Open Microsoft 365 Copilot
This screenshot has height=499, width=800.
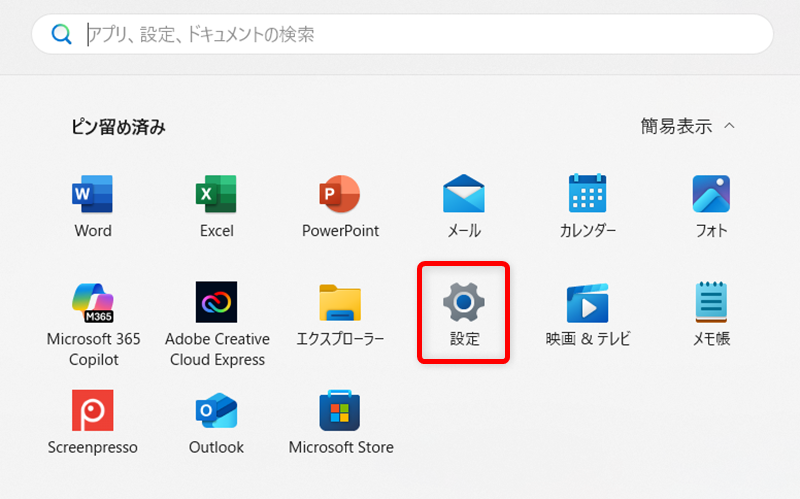(x=93, y=303)
